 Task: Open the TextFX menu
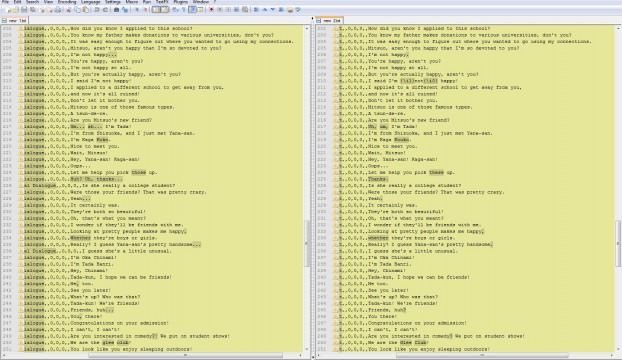pyautogui.click(x=162, y=2)
